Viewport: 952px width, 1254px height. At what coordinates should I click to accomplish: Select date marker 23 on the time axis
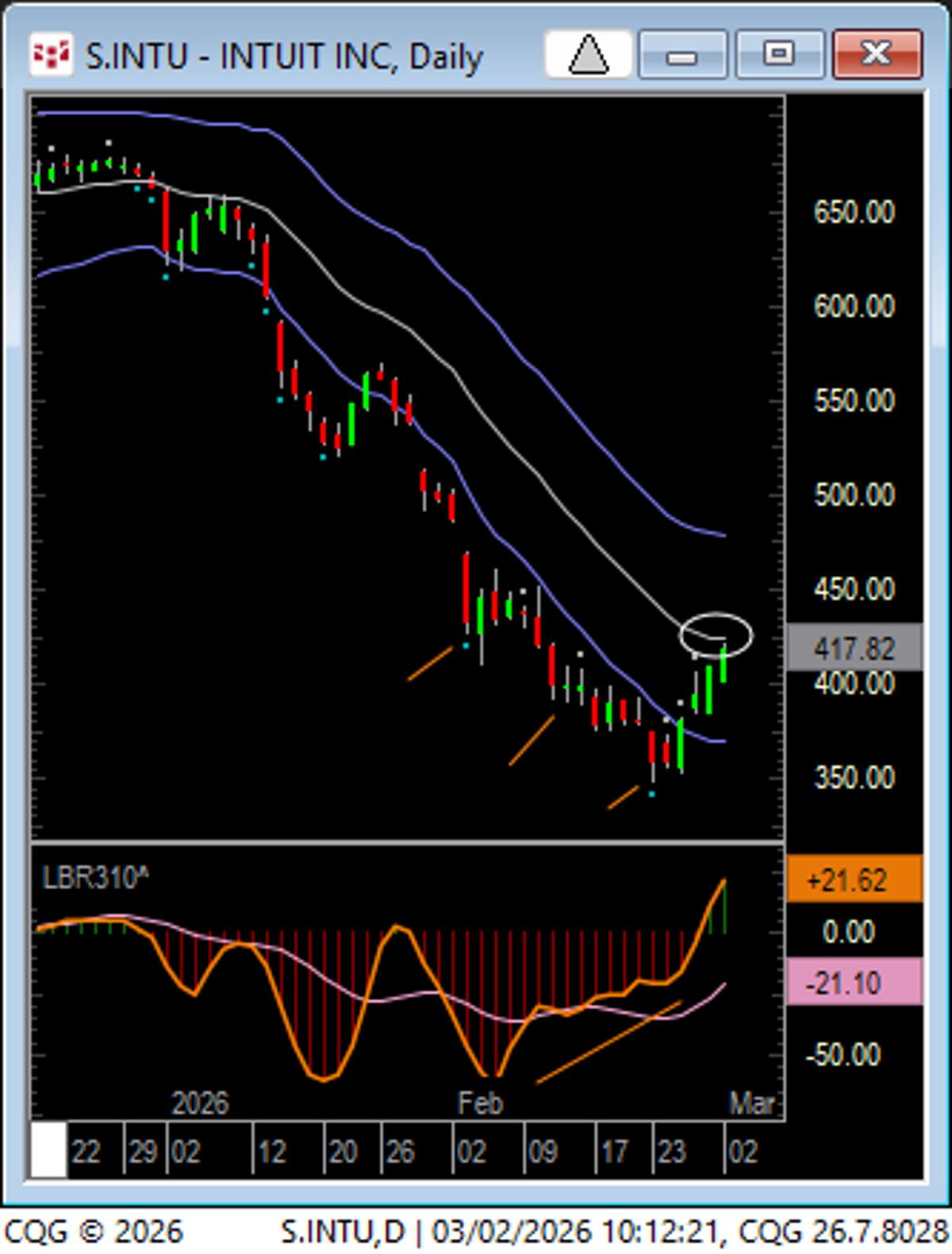click(670, 1152)
